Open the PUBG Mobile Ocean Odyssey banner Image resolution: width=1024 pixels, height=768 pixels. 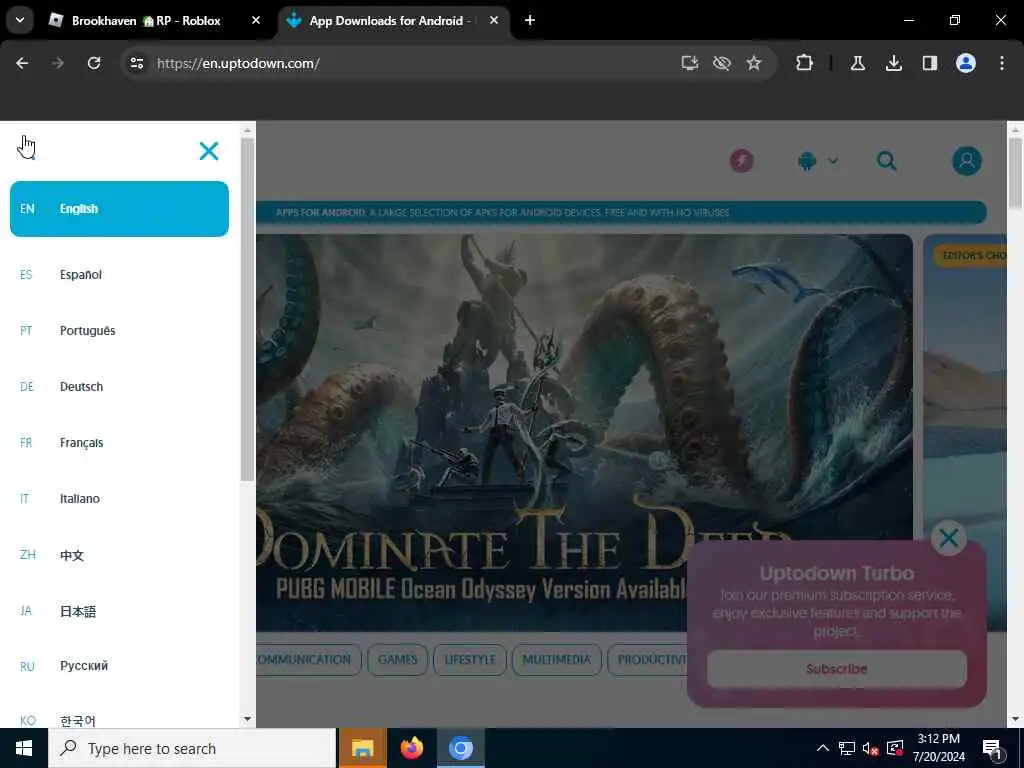(x=584, y=432)
